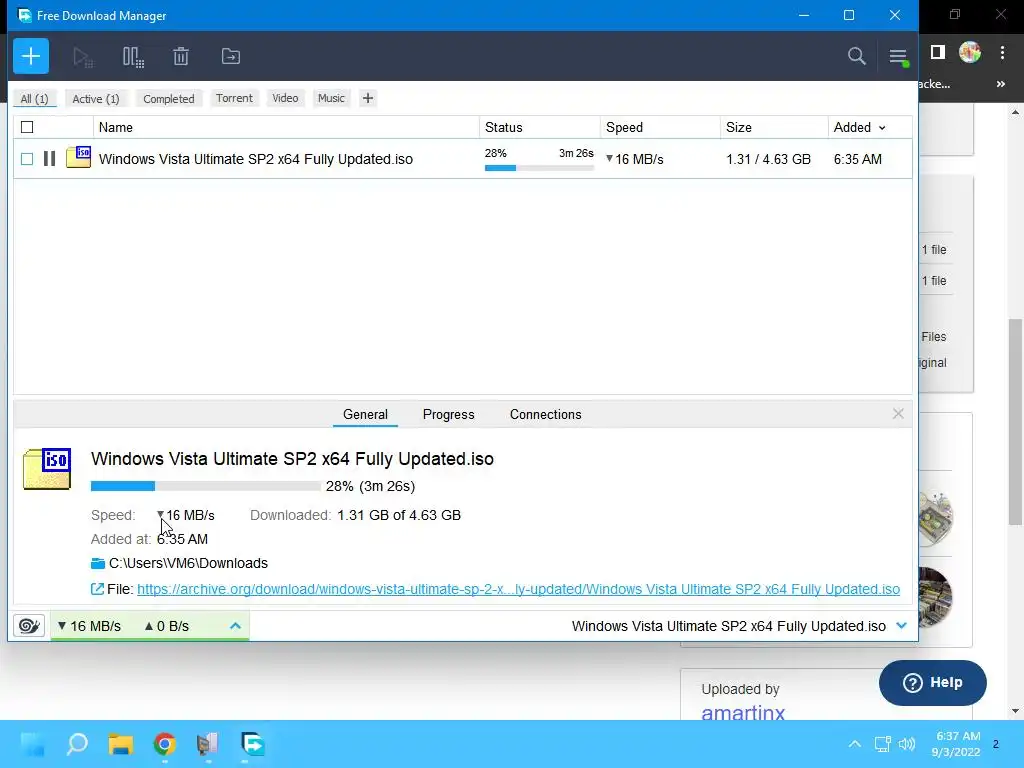Click the 28% progress bar in the Status column
Viewport: 1024px width, 768px height.
coord(539,168)
